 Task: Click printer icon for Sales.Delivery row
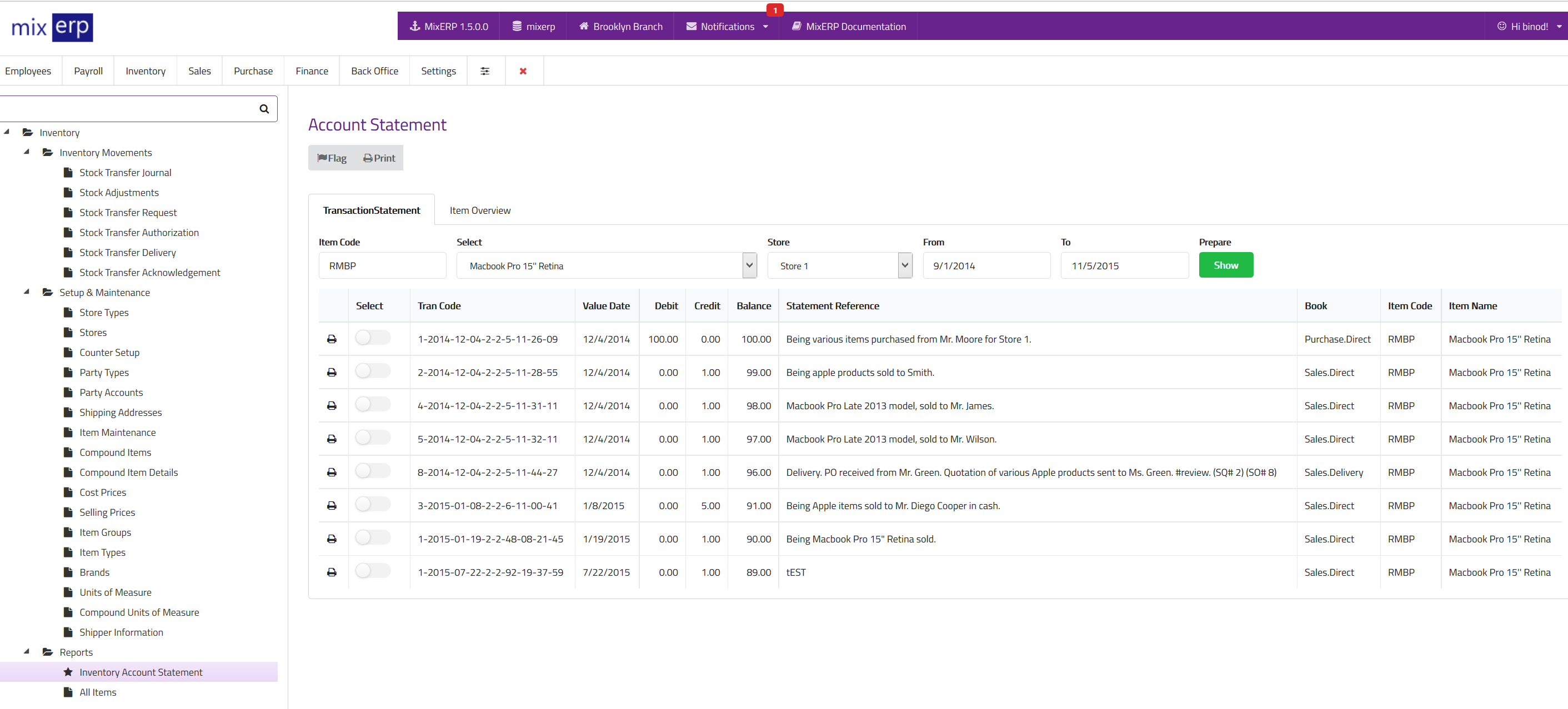click(331, 472)
